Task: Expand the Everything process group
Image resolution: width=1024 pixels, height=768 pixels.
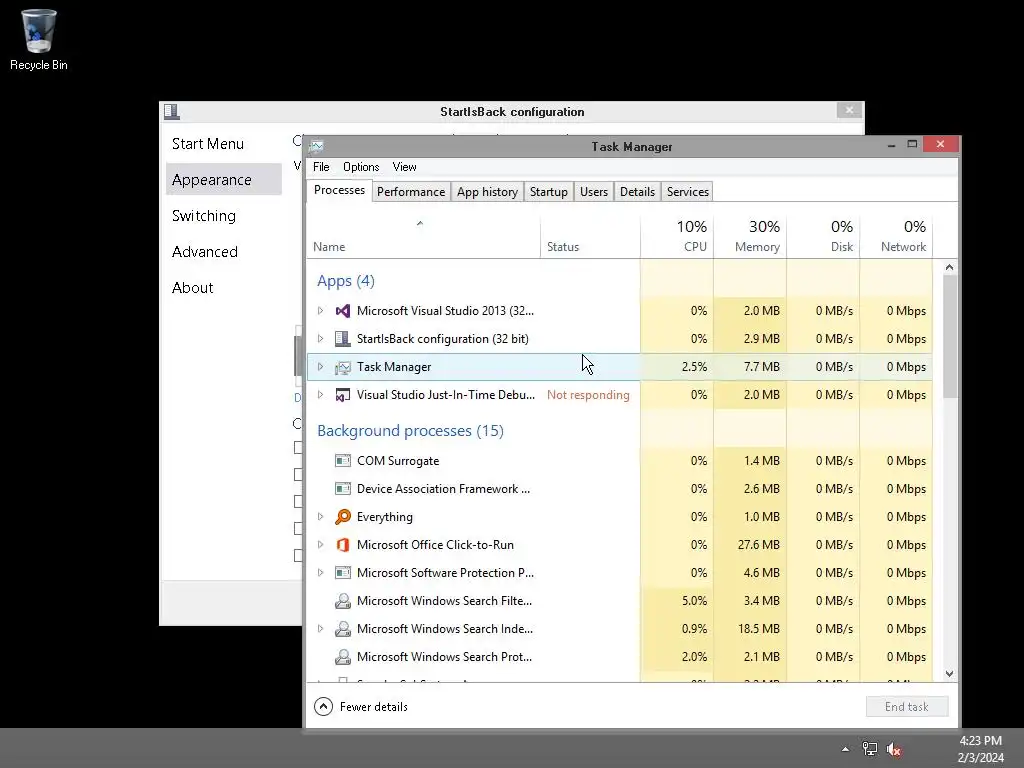Action: [x=320, y=517]
